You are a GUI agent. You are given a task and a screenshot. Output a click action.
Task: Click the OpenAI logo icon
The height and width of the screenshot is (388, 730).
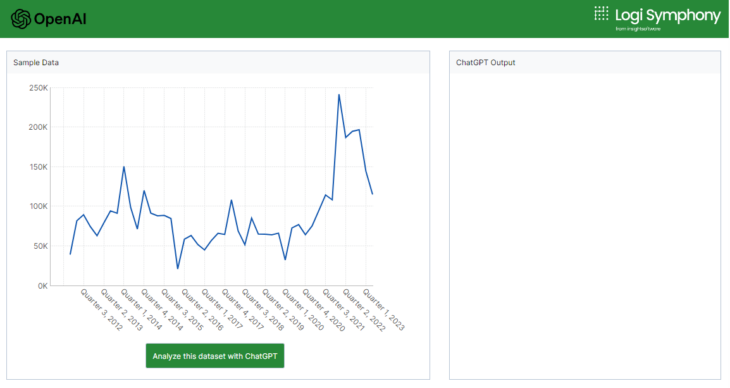pos(20,19)
